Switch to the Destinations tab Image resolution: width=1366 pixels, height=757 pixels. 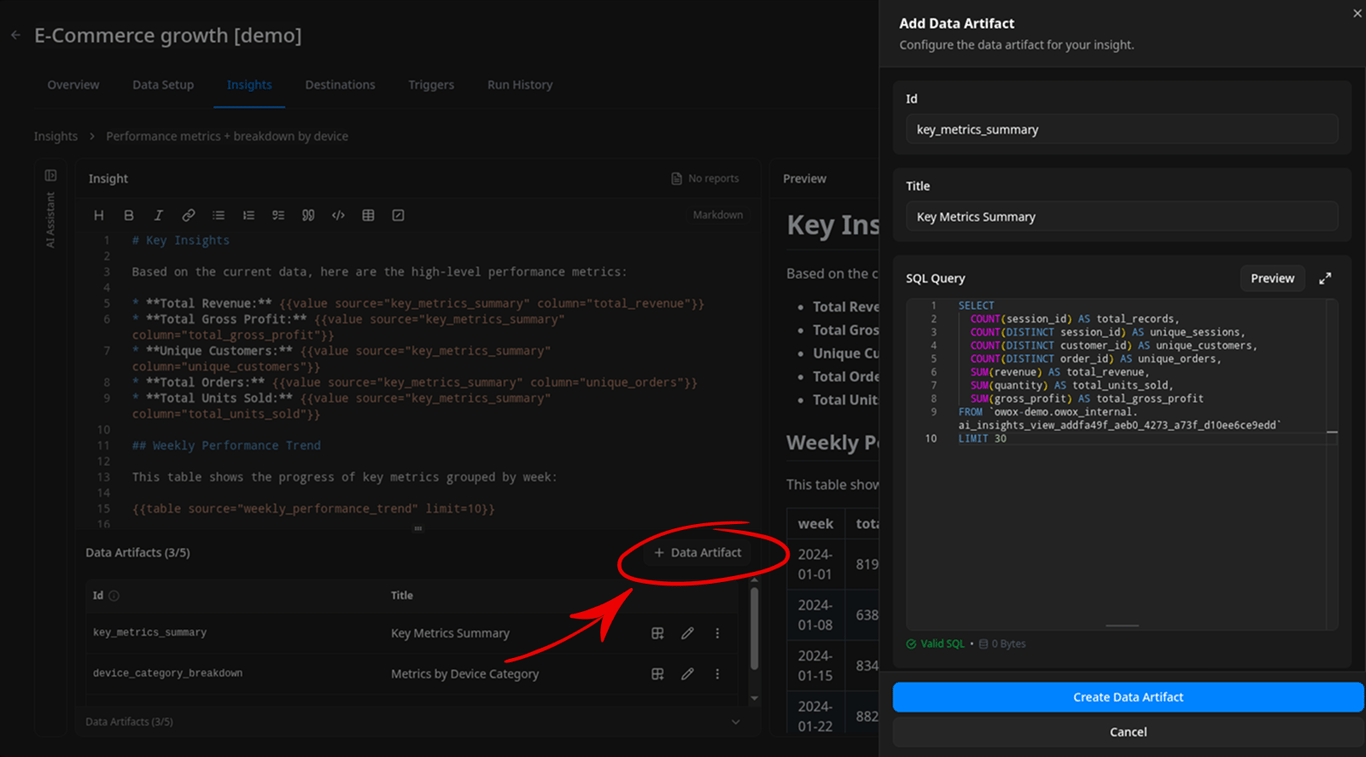pyautogui.click(x=340, y=85)
